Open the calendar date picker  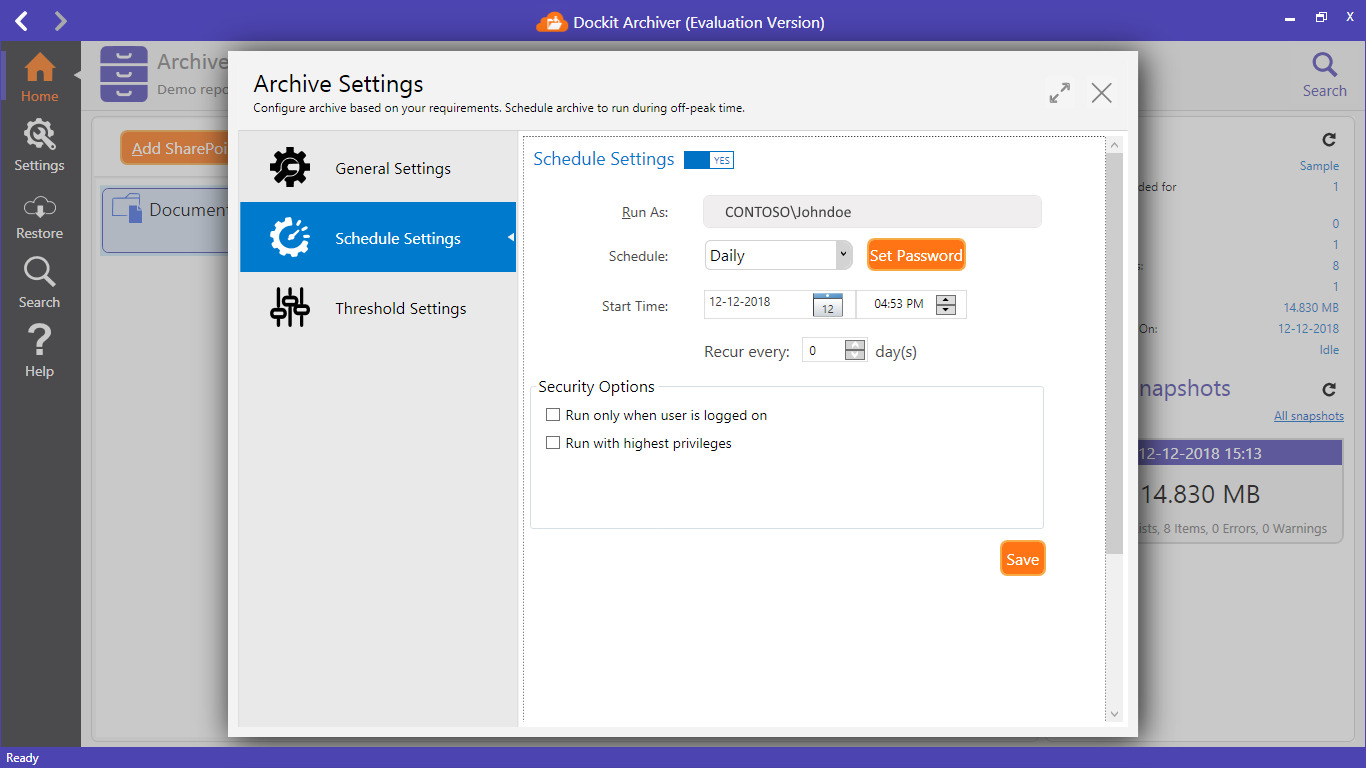[827, 305]
